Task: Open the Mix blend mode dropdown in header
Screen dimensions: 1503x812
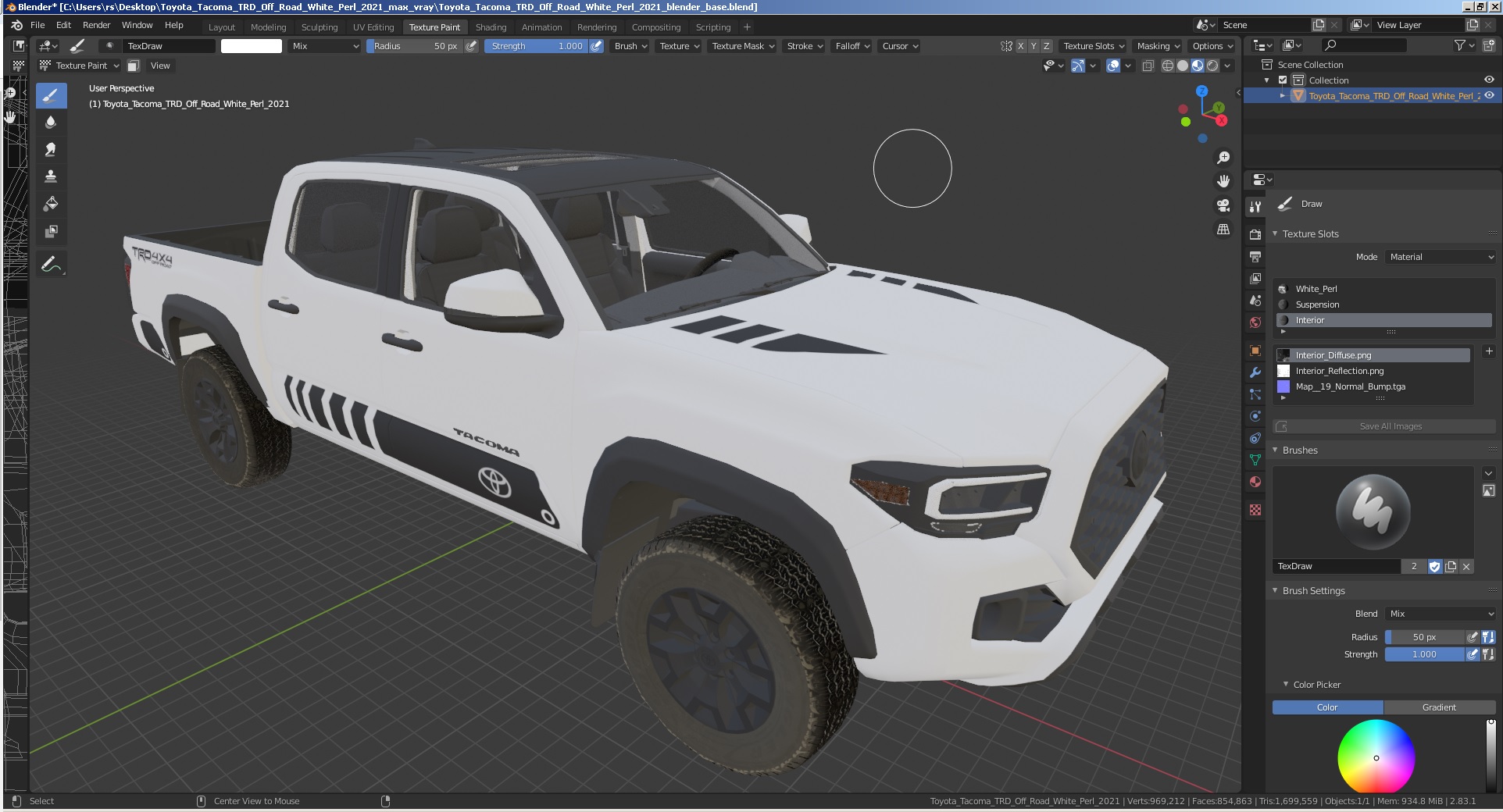Action: tap(324, 46)
